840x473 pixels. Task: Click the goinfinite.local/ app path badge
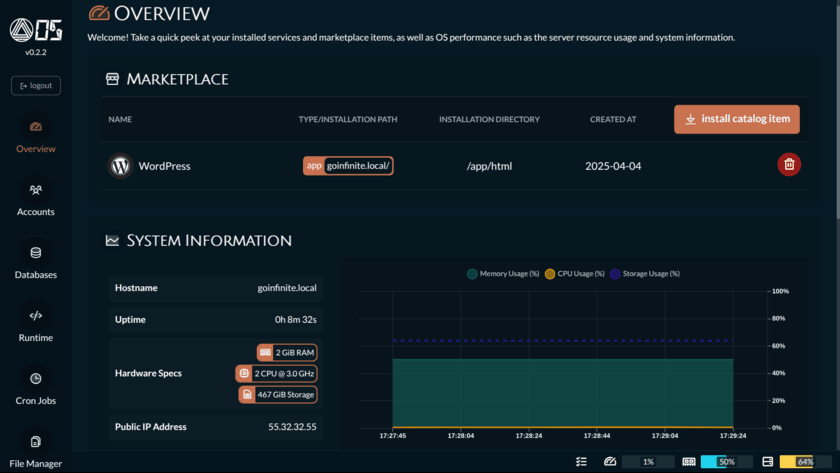348,166
